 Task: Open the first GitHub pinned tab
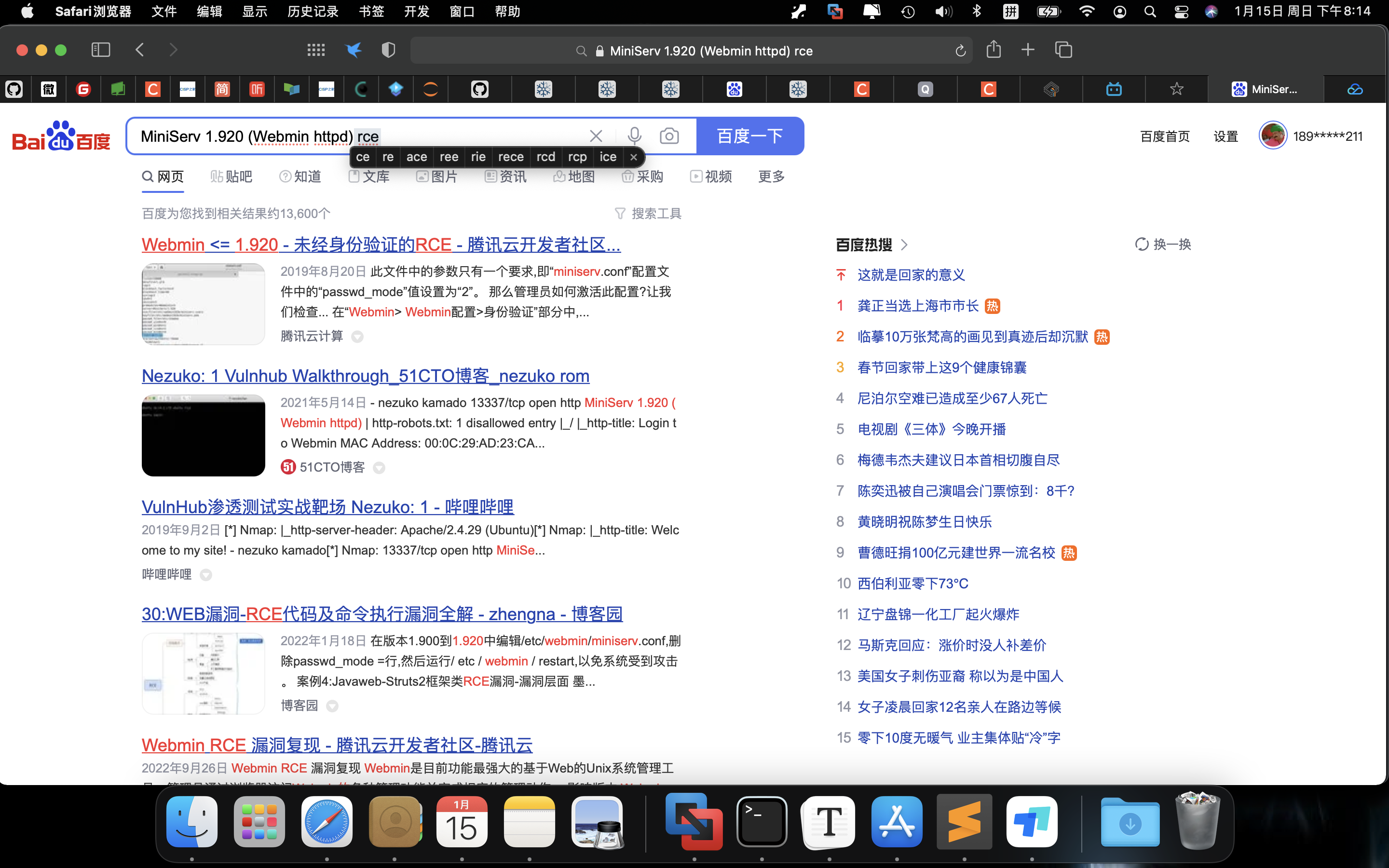click(x=14, y=89)
